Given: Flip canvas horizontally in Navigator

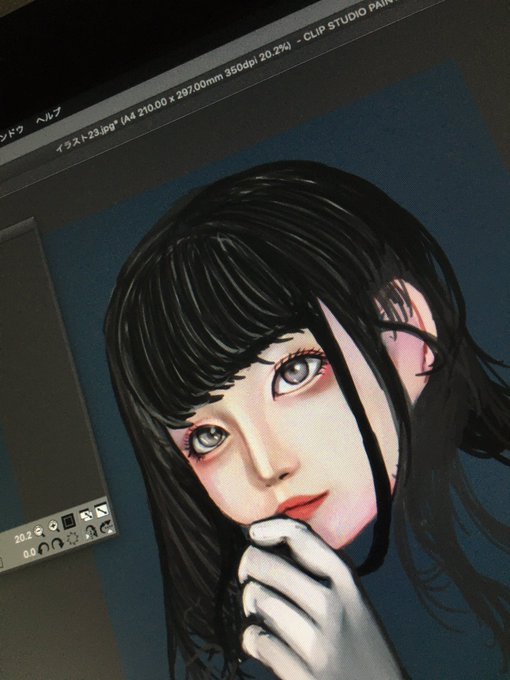Looking at the screenshot, I should click(91, 532).
